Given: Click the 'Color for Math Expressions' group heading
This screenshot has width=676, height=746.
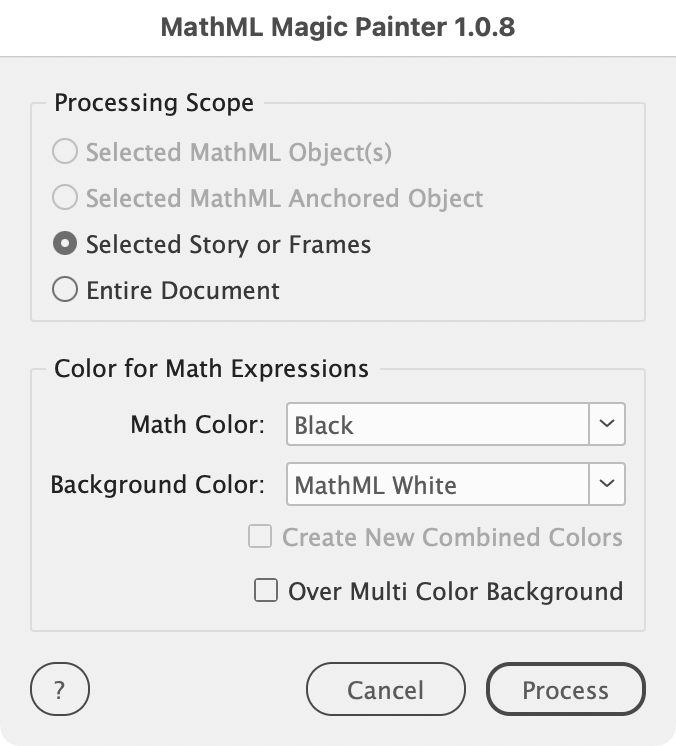Looking at the screenshot, I should 211,368.
